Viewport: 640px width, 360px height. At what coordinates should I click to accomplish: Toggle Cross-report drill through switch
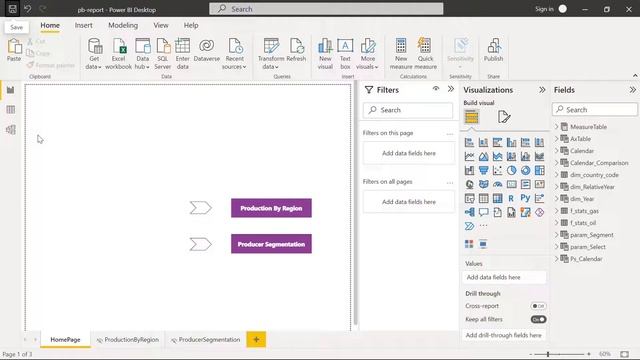(538, 306)
